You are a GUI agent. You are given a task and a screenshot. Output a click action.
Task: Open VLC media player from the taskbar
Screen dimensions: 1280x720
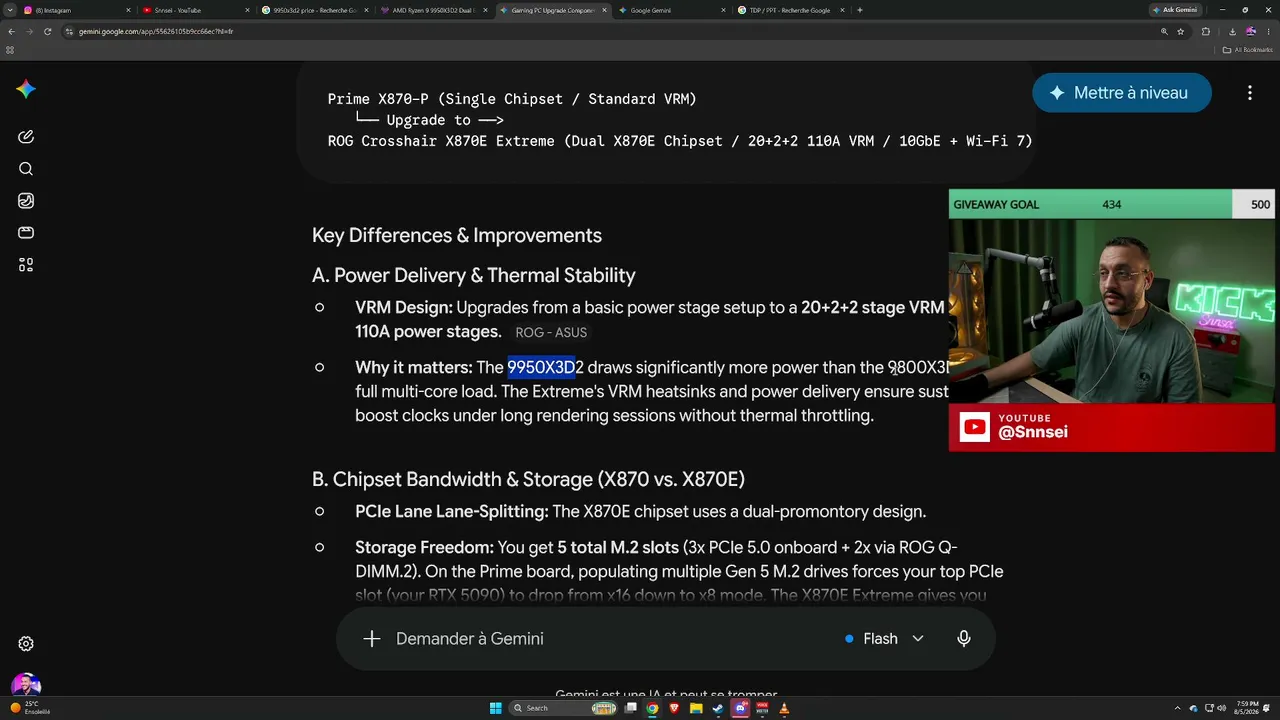(784, 708)
